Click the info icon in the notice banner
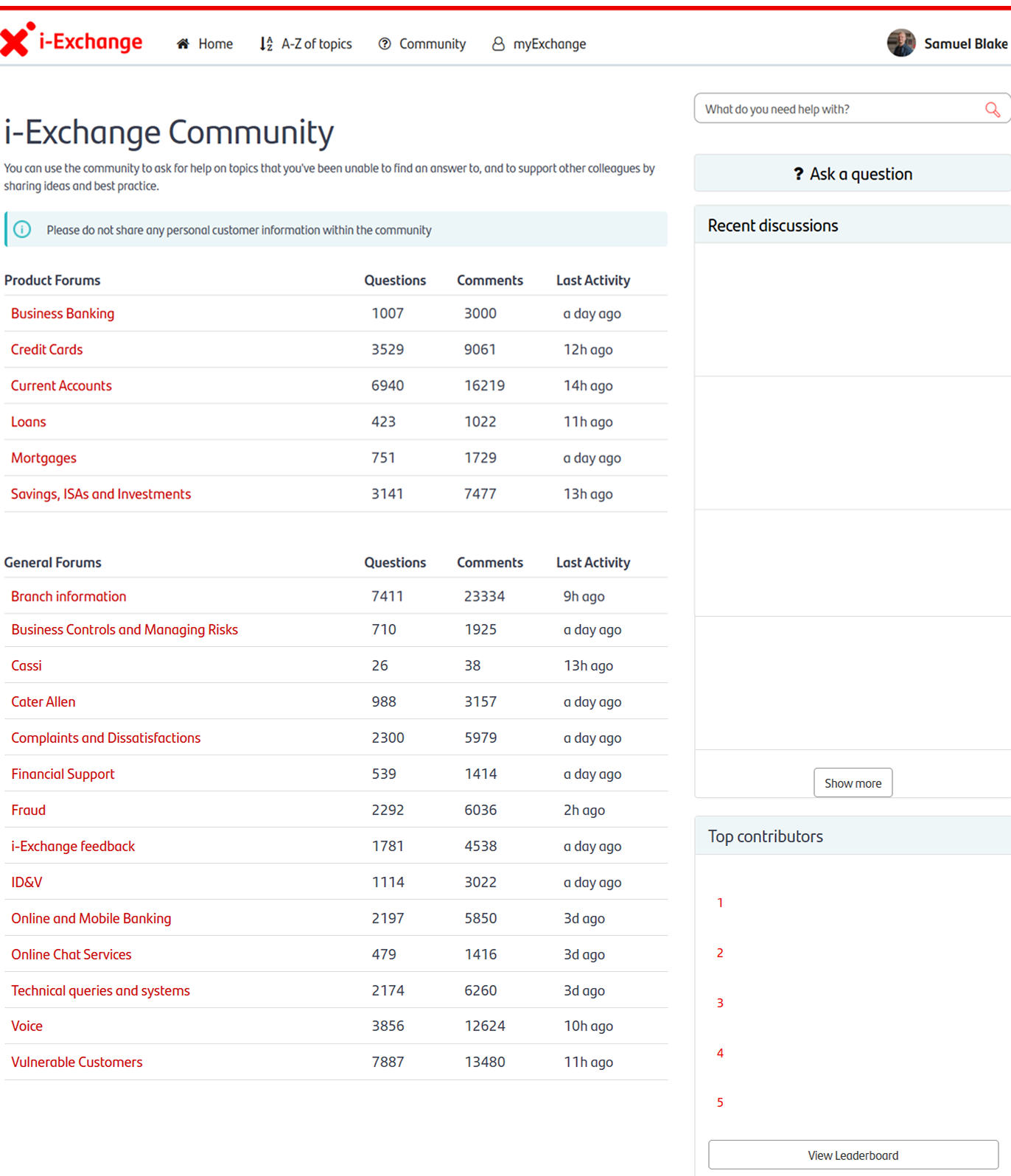The image size is (1011, 1176). click(22, 229)
